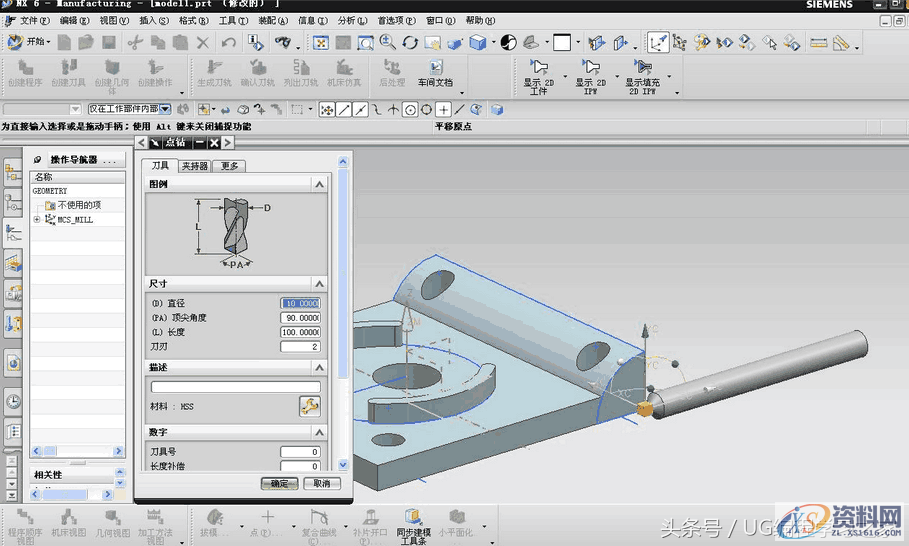Open the 仅在工作部件内部 selection scope dropdown
The height and width of the screenshot is (546, 909).
click(x=166, y=109)
